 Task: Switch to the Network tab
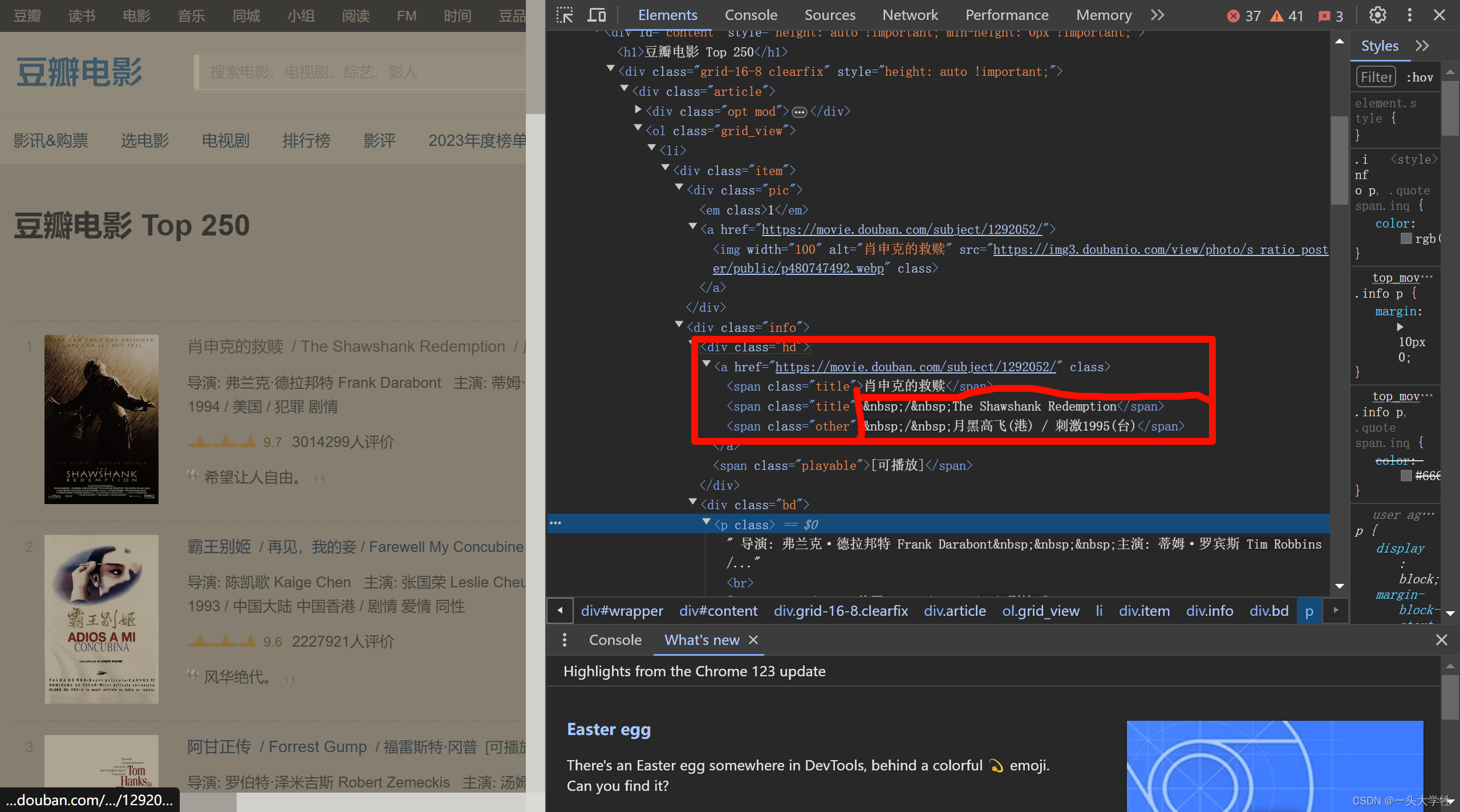(x=910, y=15)
